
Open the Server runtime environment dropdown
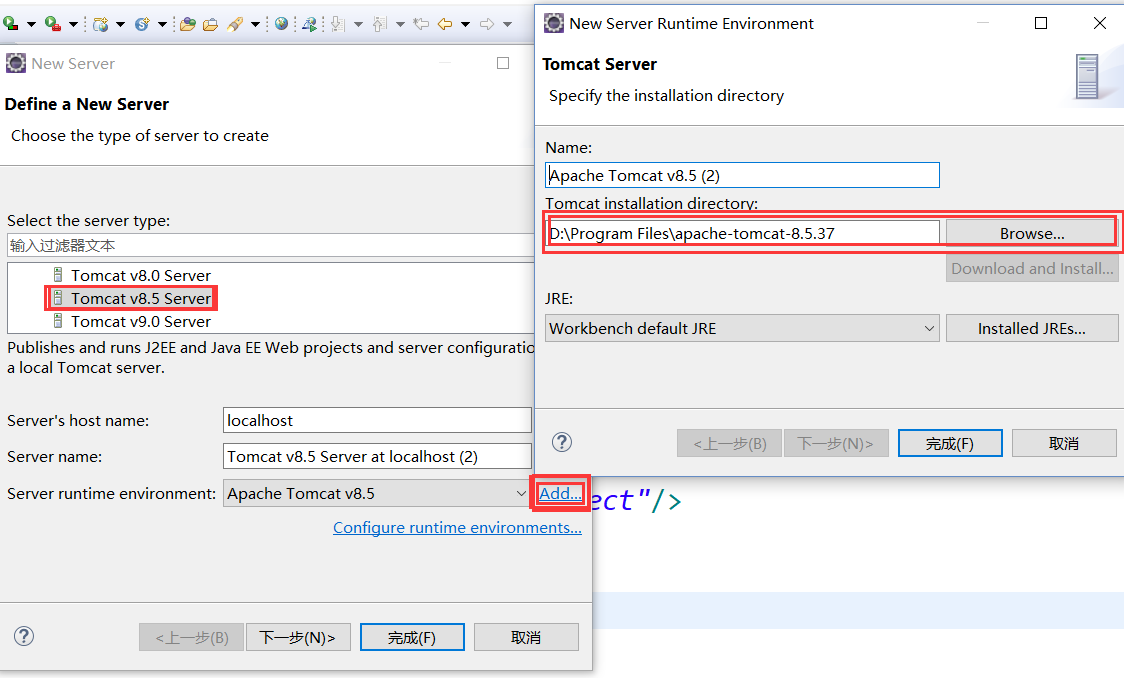pos(520,493)
